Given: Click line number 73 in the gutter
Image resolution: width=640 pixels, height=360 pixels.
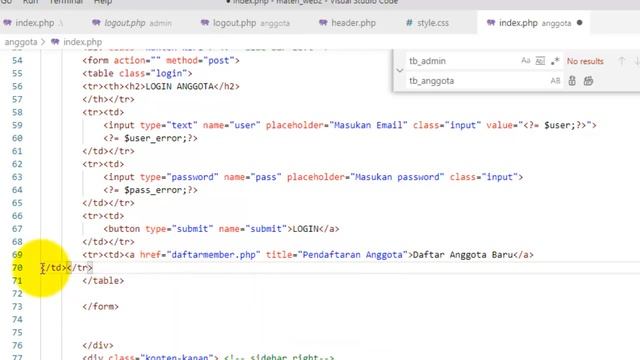Looking at the screenshot, I should tap(17, 307).
